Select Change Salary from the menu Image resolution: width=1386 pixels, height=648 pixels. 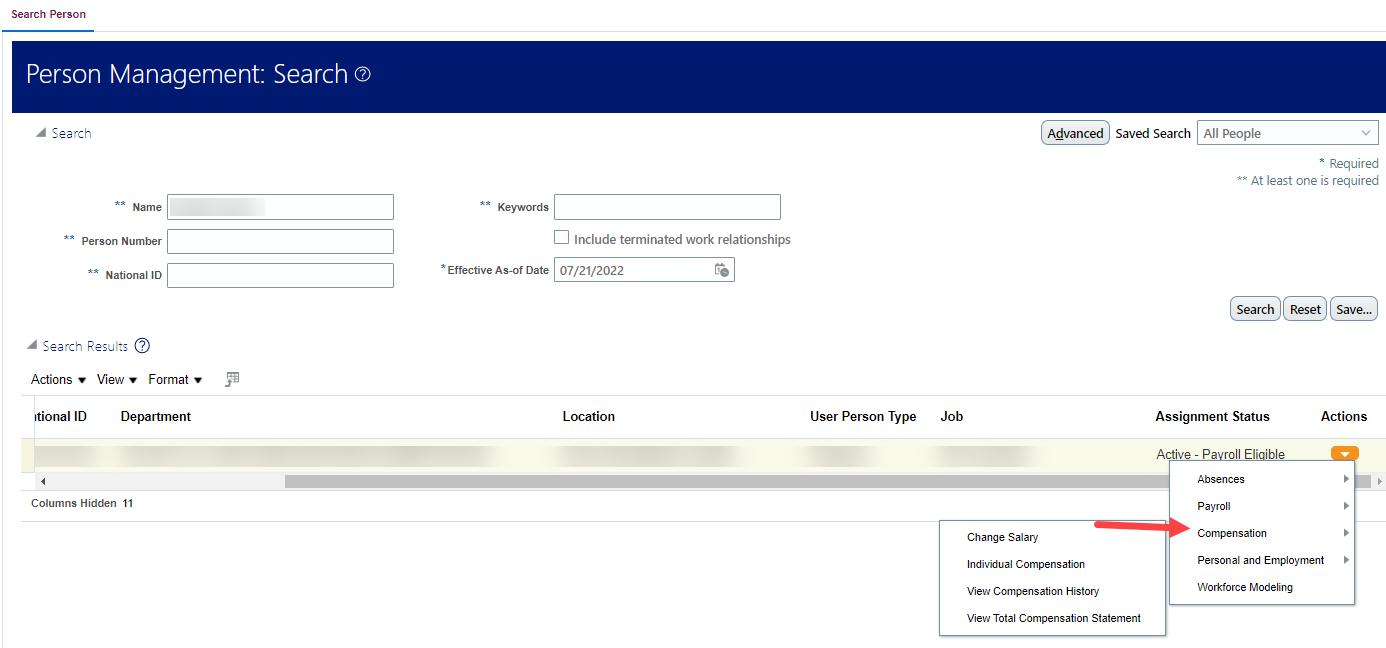1002,537
